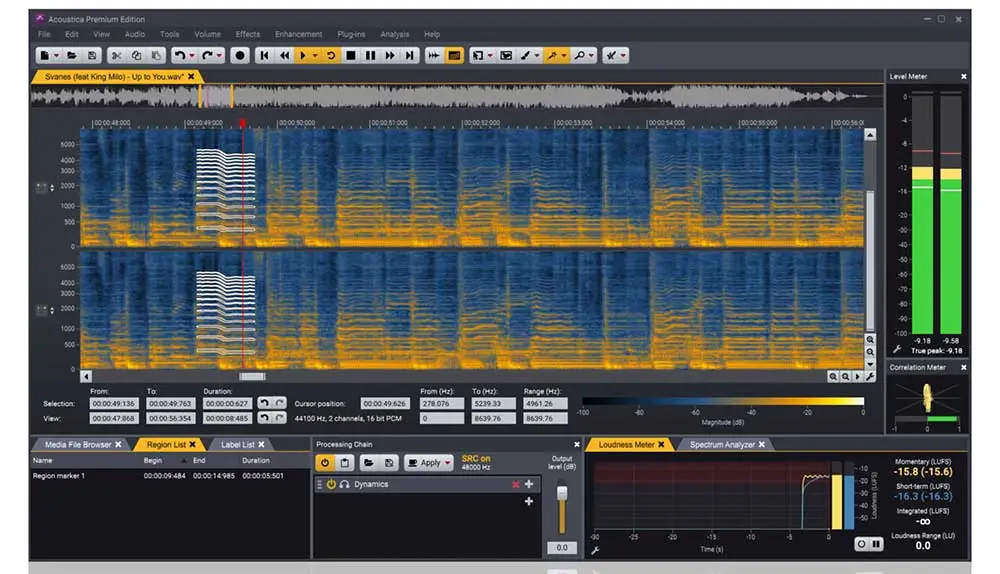Open the New file dropdown arrow

click(57, 56)
